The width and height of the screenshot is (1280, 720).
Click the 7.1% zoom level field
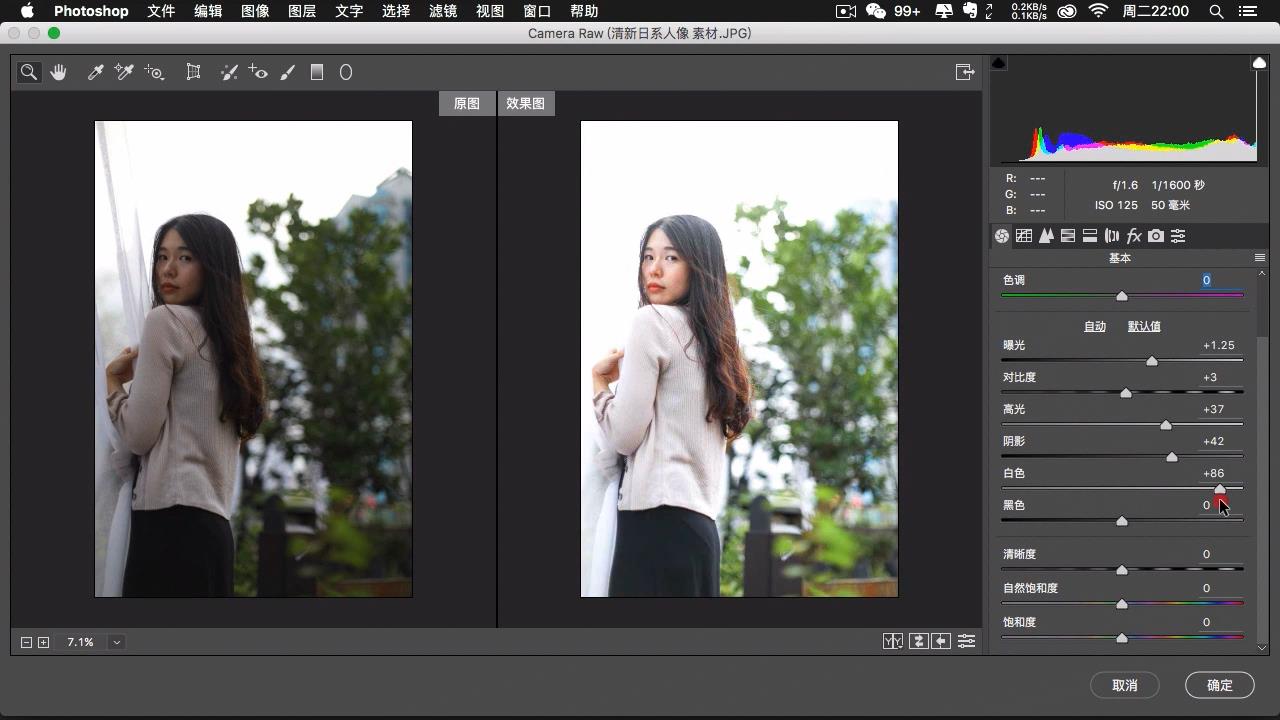(x=80, y=642)
